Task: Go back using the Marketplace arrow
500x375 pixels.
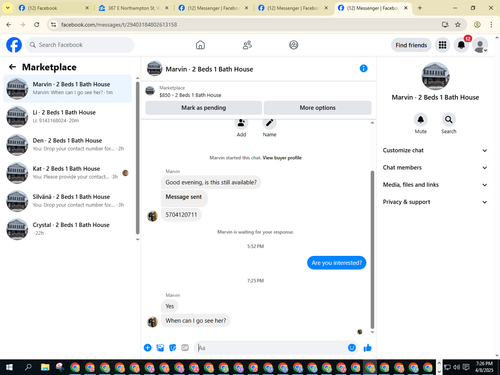Action: (x=12, y=67)
